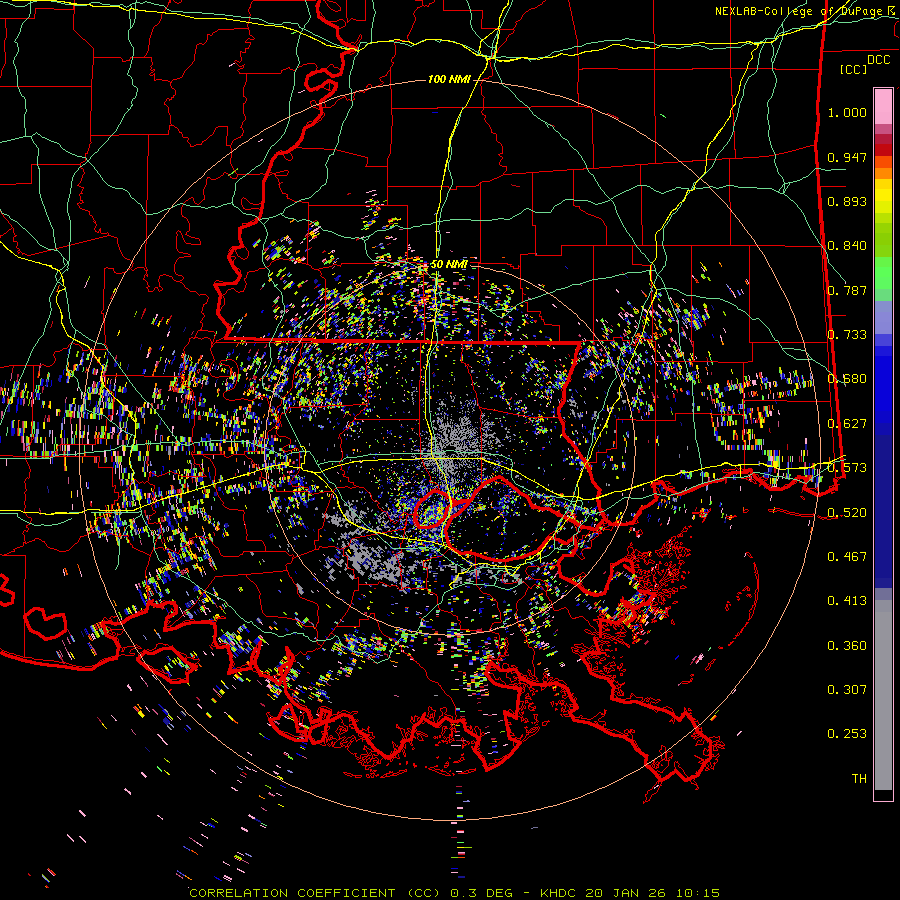
Task: Click the 0.627 scale value
Action: 847,424
